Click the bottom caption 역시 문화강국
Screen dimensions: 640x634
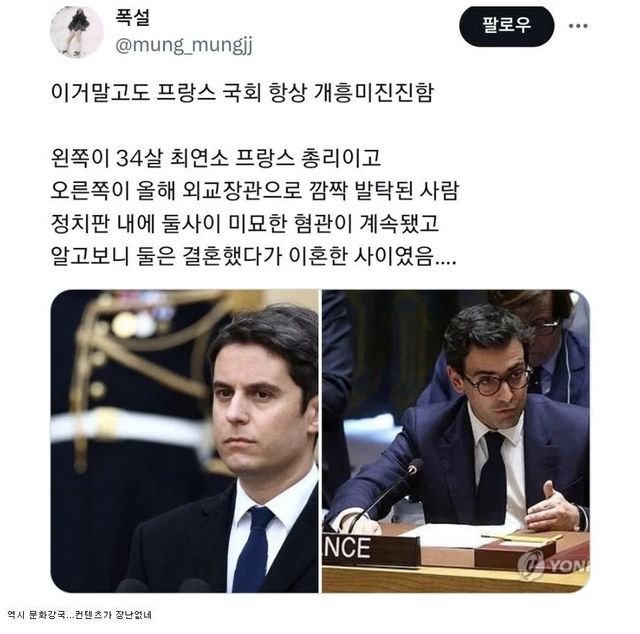click(x=80, y=614)
